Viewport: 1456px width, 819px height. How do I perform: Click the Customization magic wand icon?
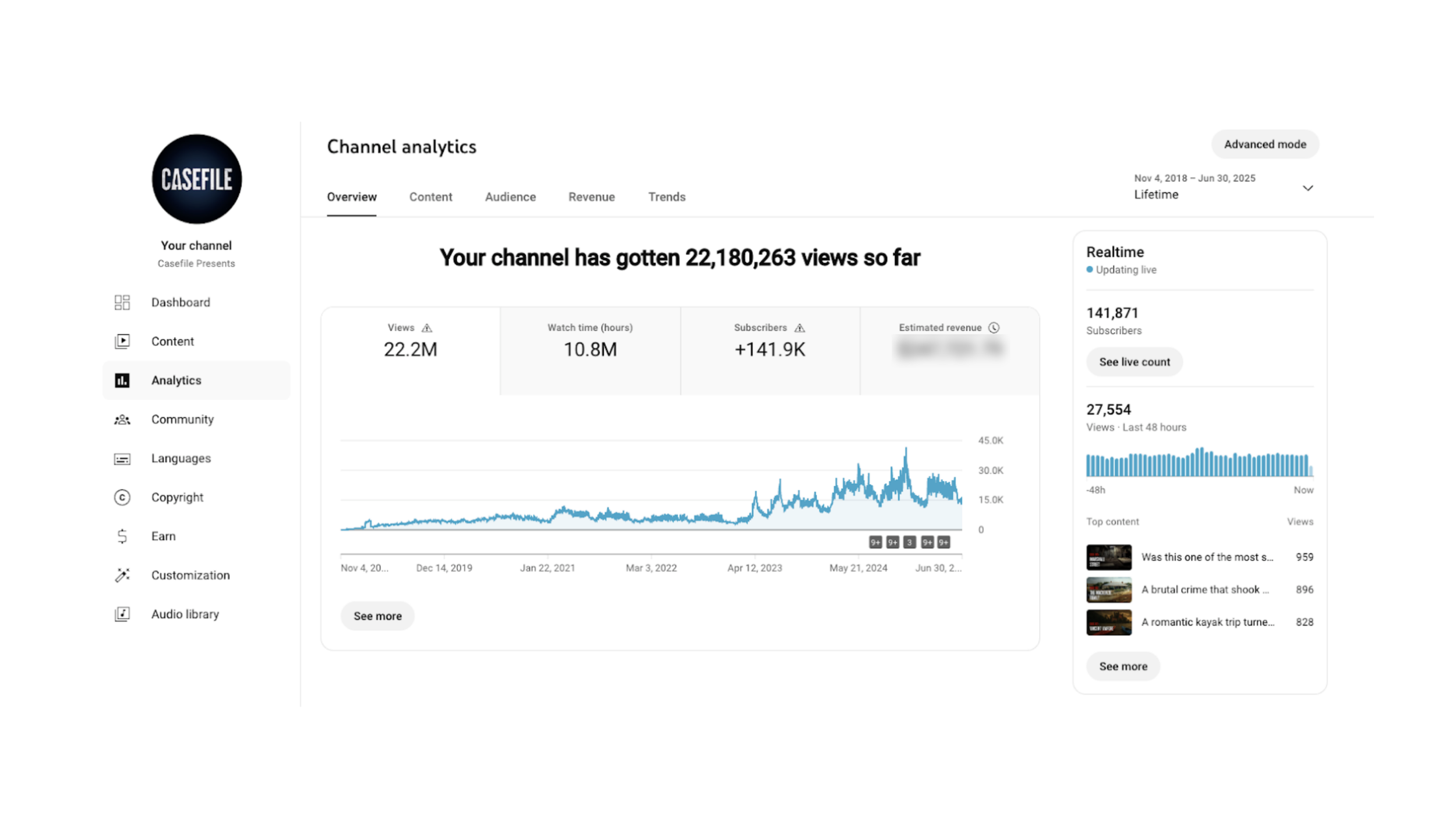(x=122, y=575)
